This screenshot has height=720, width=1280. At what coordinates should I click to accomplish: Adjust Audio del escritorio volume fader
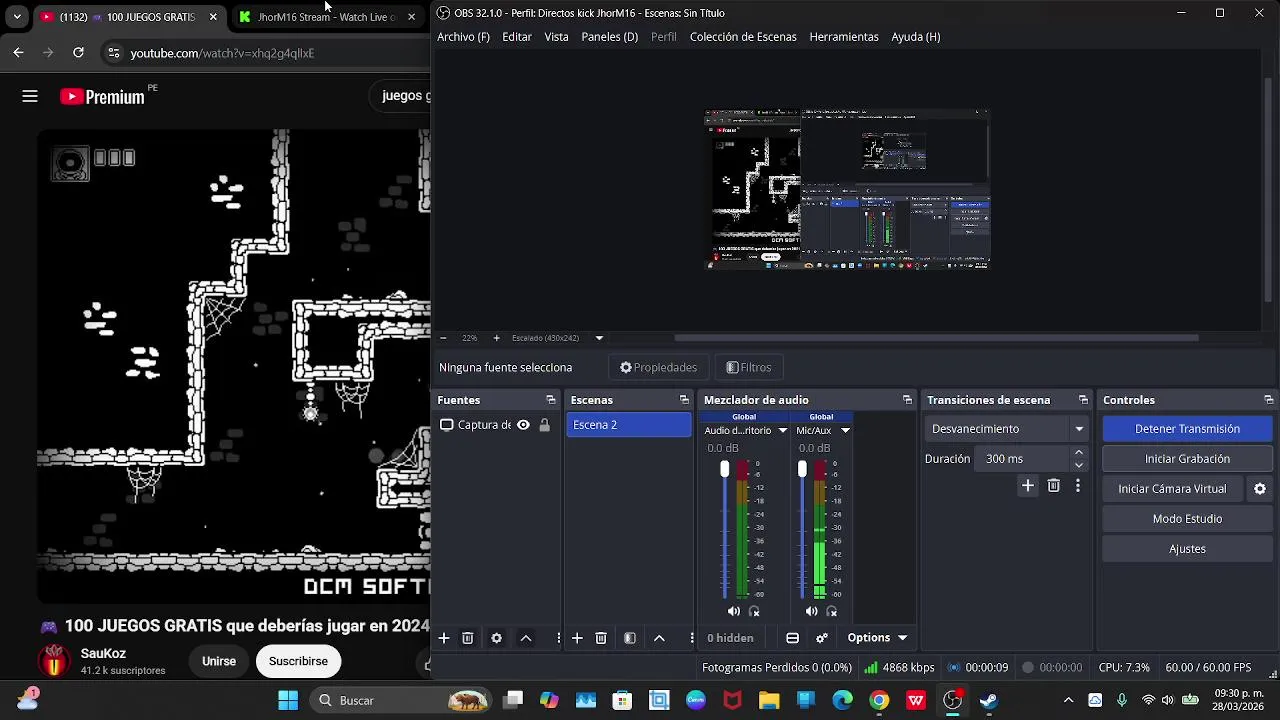point(725,470)
